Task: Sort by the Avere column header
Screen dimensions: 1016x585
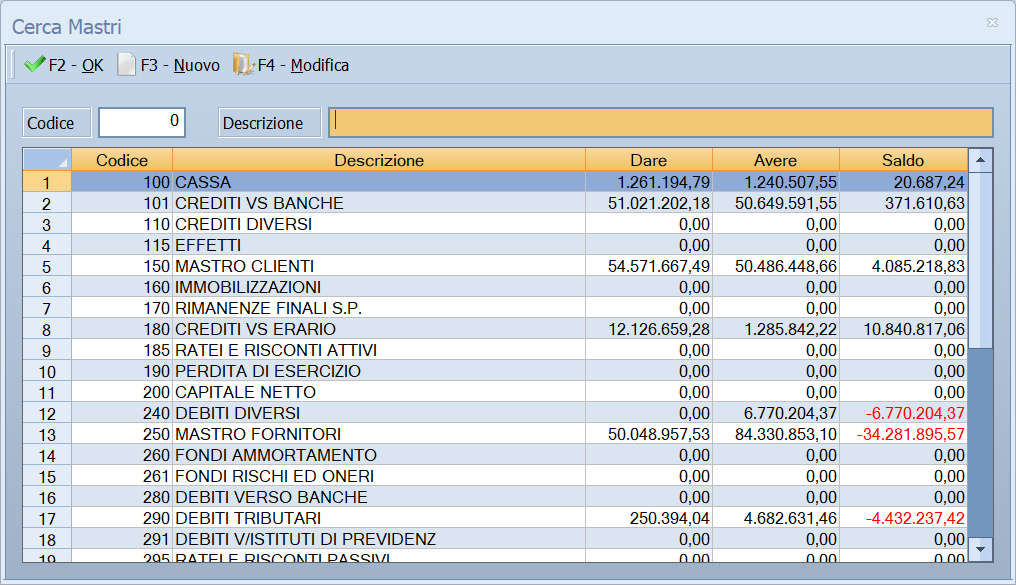Action: pos(776,160)
